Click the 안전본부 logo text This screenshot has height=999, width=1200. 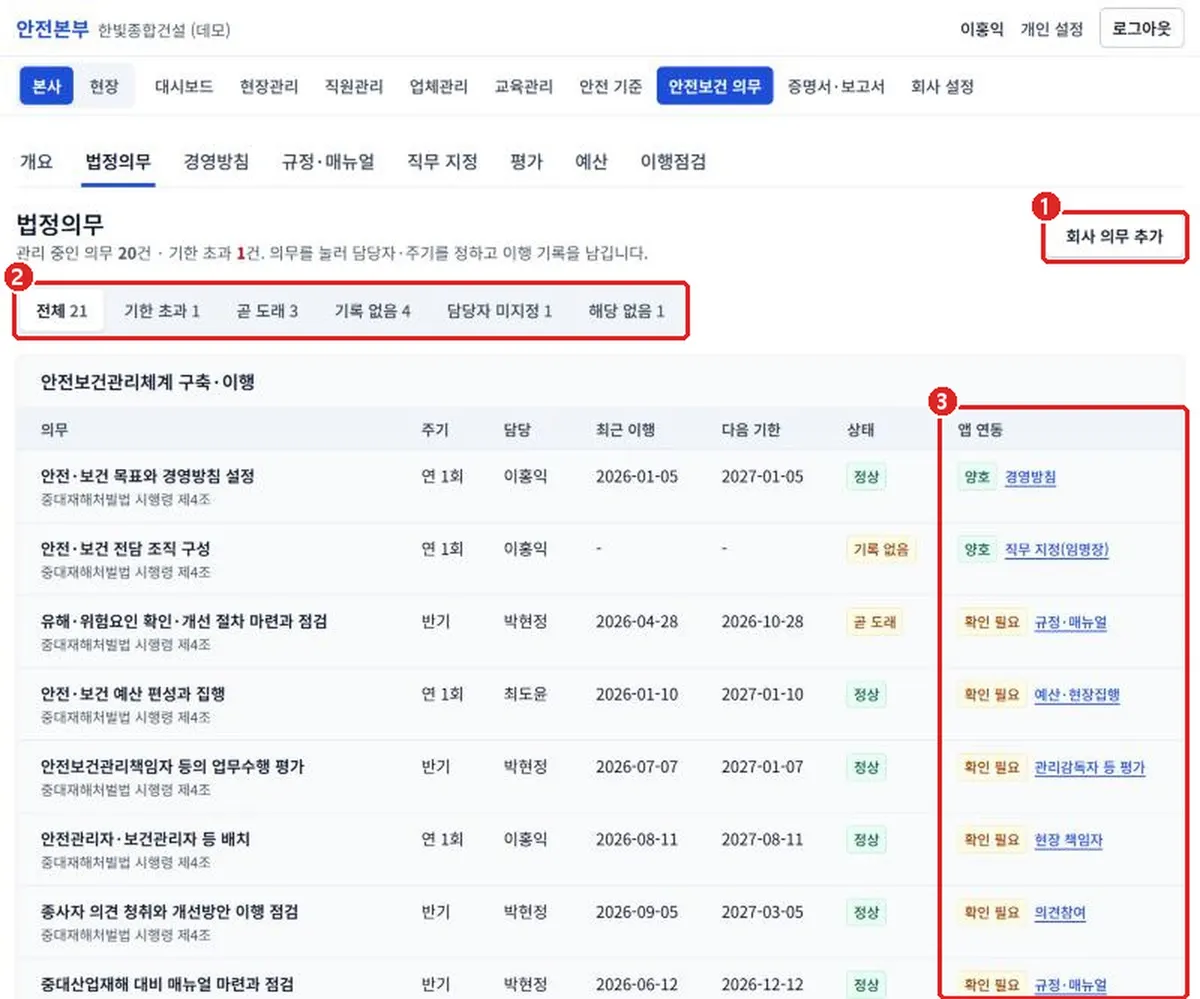click(52, 29)
